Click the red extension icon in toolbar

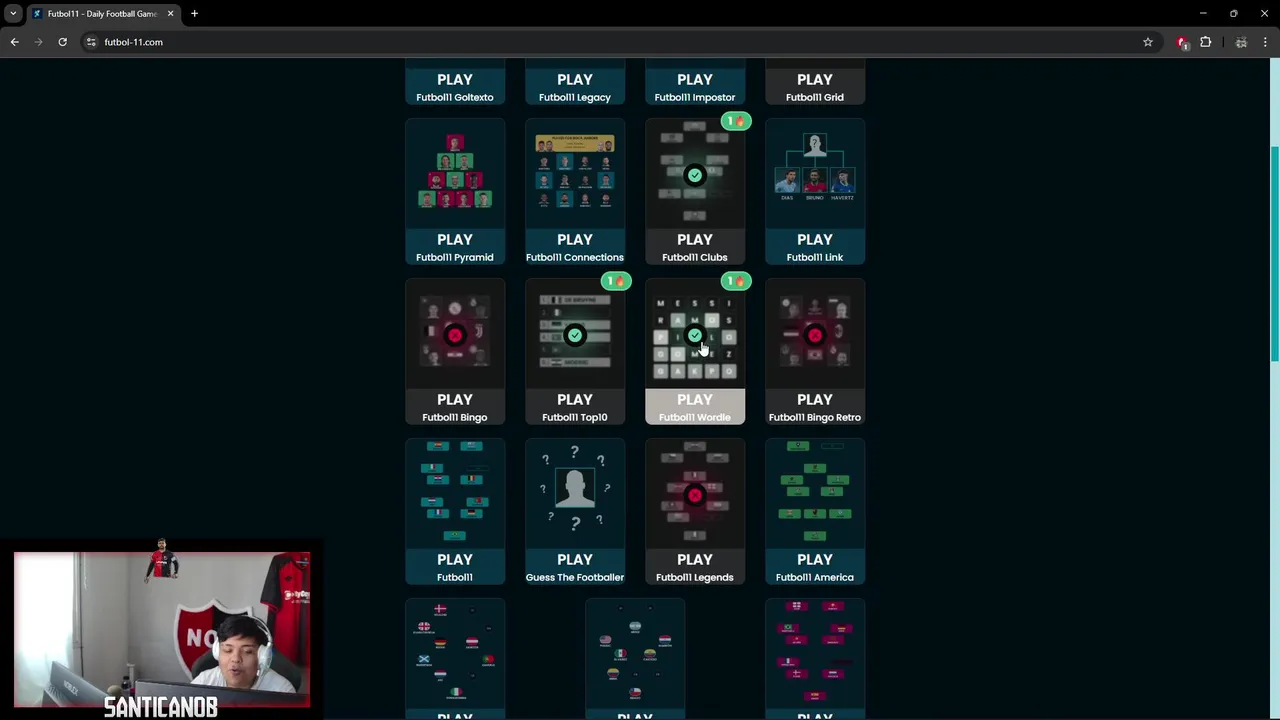(1183, 42)
